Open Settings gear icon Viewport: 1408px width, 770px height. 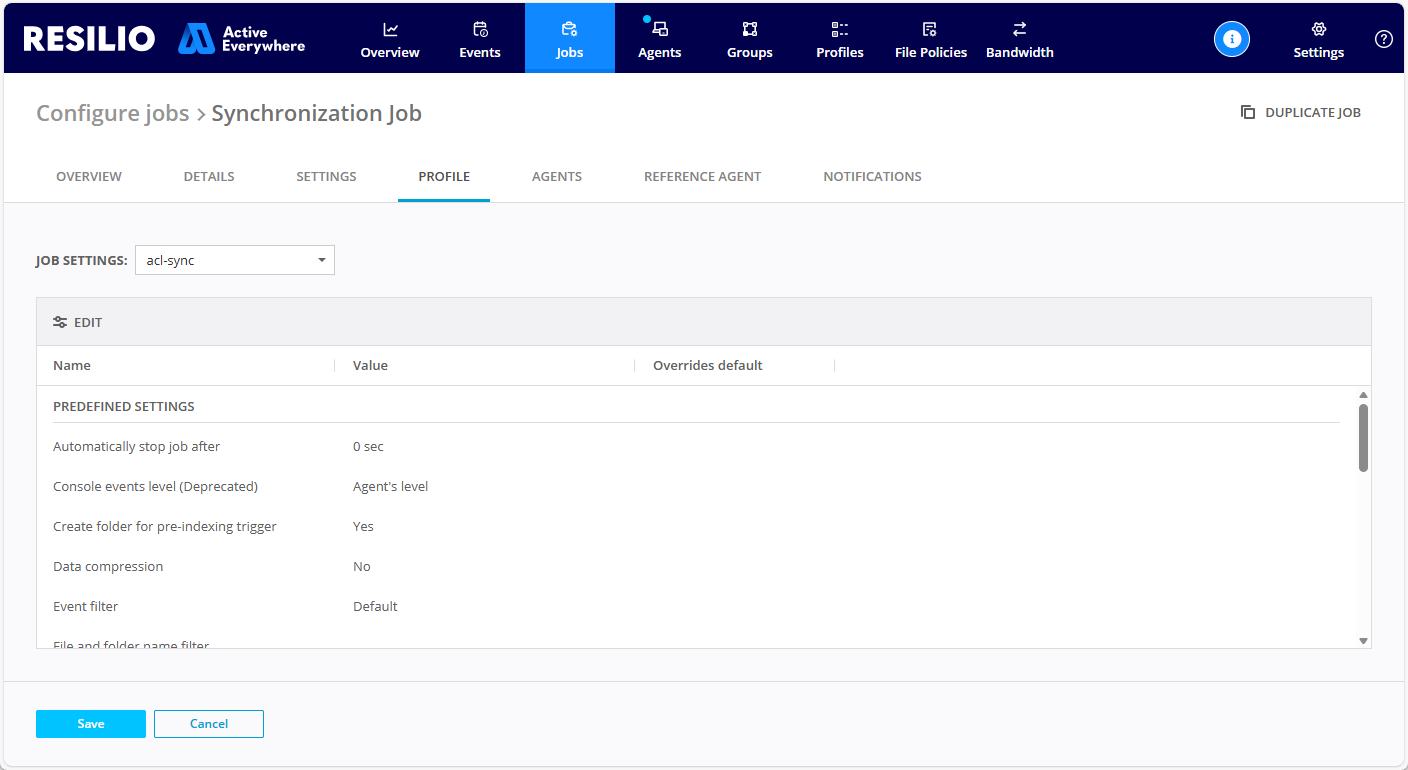pyautogui.click(x=1318, y=30)
